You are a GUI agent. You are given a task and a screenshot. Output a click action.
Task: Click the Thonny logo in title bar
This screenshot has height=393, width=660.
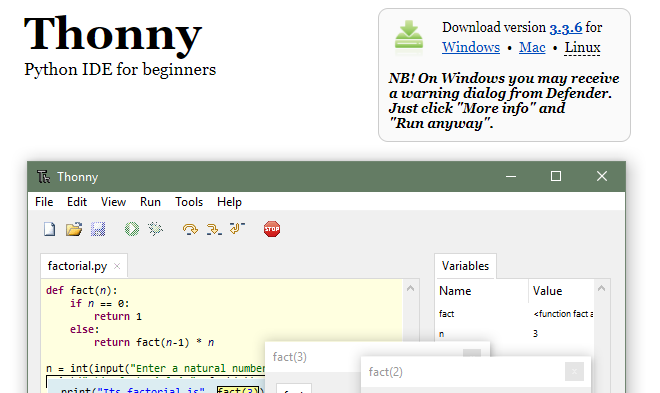43,177
